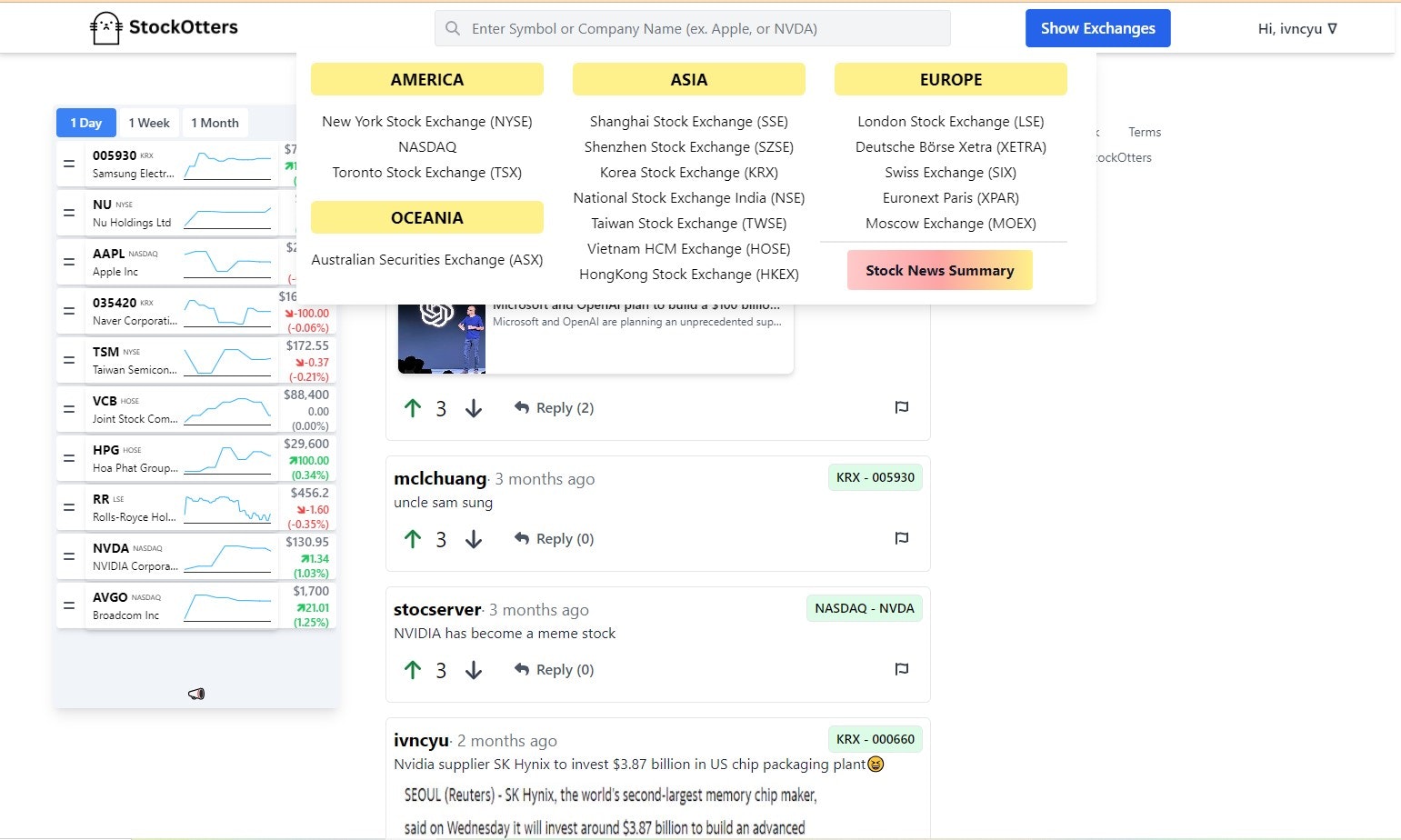1401x840 pixels.
Task: Click the StockOtters otter logo
Action: (106, 28)
